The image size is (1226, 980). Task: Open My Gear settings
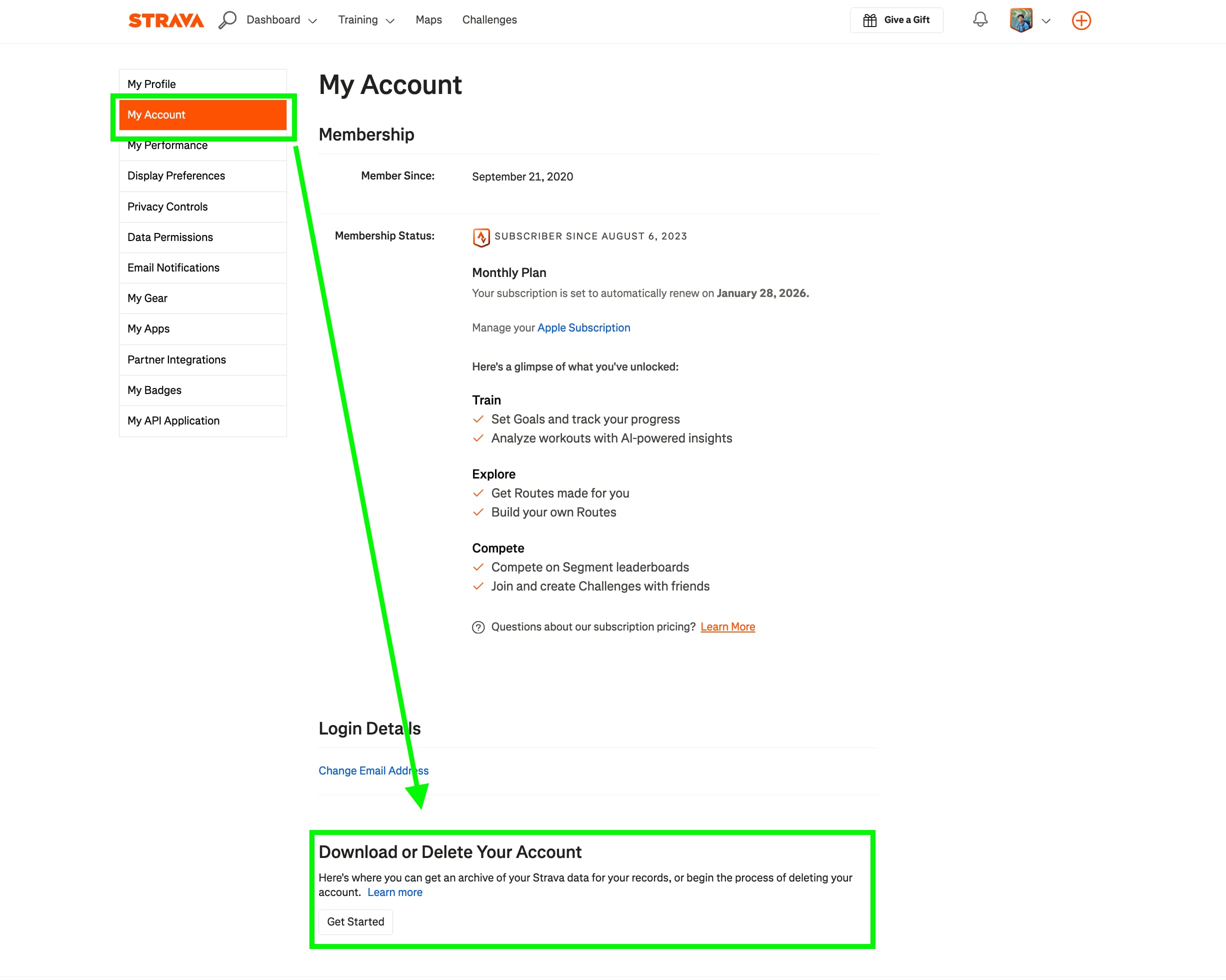[146, 297]
